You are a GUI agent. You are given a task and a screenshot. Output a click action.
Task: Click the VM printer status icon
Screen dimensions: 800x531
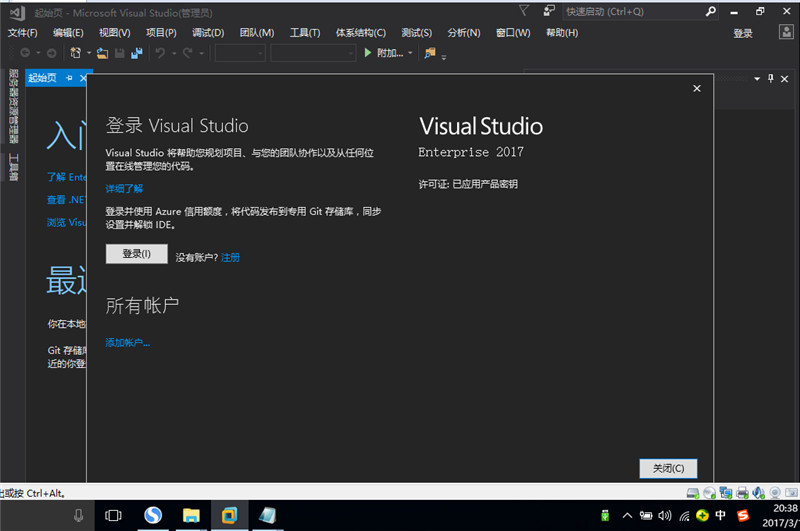742,493
